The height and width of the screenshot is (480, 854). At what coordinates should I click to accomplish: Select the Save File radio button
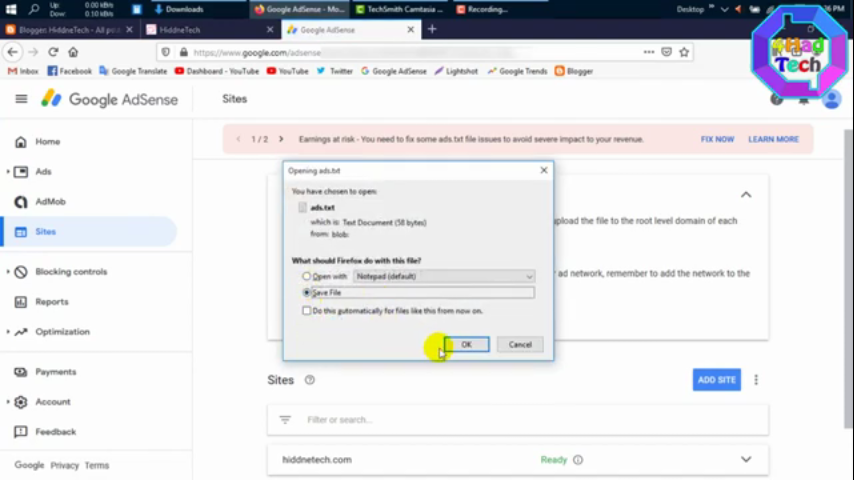point(307,293)
